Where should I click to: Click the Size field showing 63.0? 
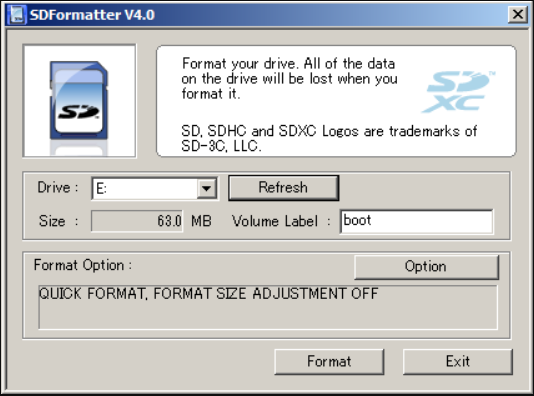[x=137, y=221]
